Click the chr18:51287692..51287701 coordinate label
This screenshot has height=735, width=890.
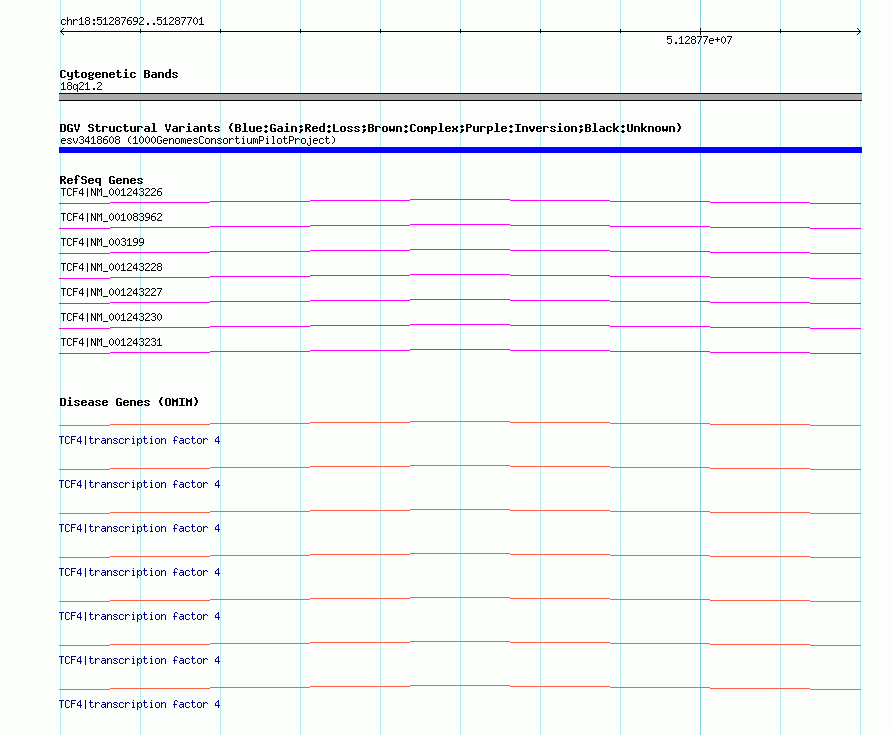tap(132, 21)
